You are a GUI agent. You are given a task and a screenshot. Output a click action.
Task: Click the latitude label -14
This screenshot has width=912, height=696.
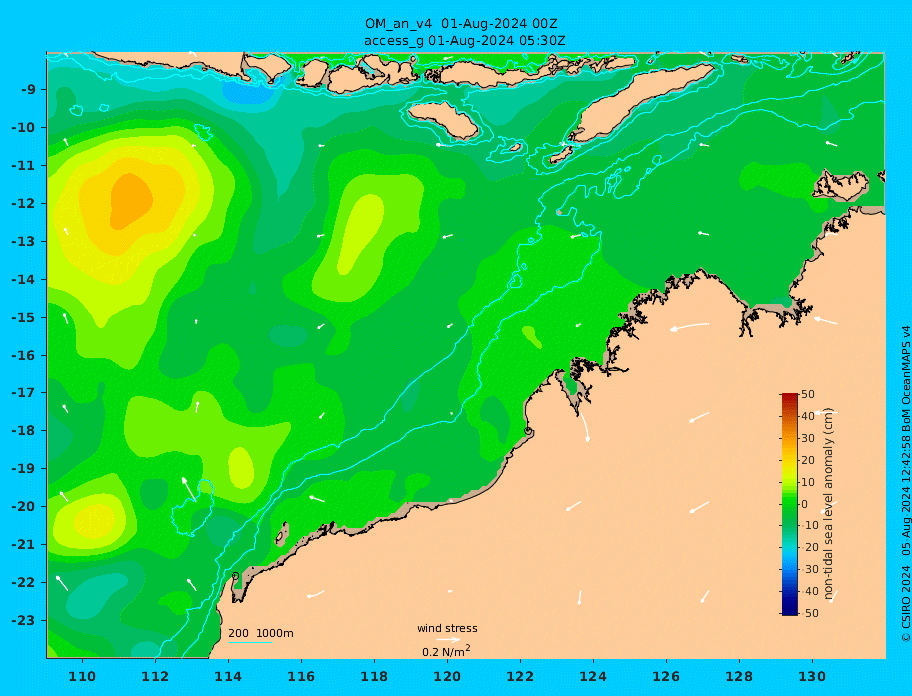(24, 280)
